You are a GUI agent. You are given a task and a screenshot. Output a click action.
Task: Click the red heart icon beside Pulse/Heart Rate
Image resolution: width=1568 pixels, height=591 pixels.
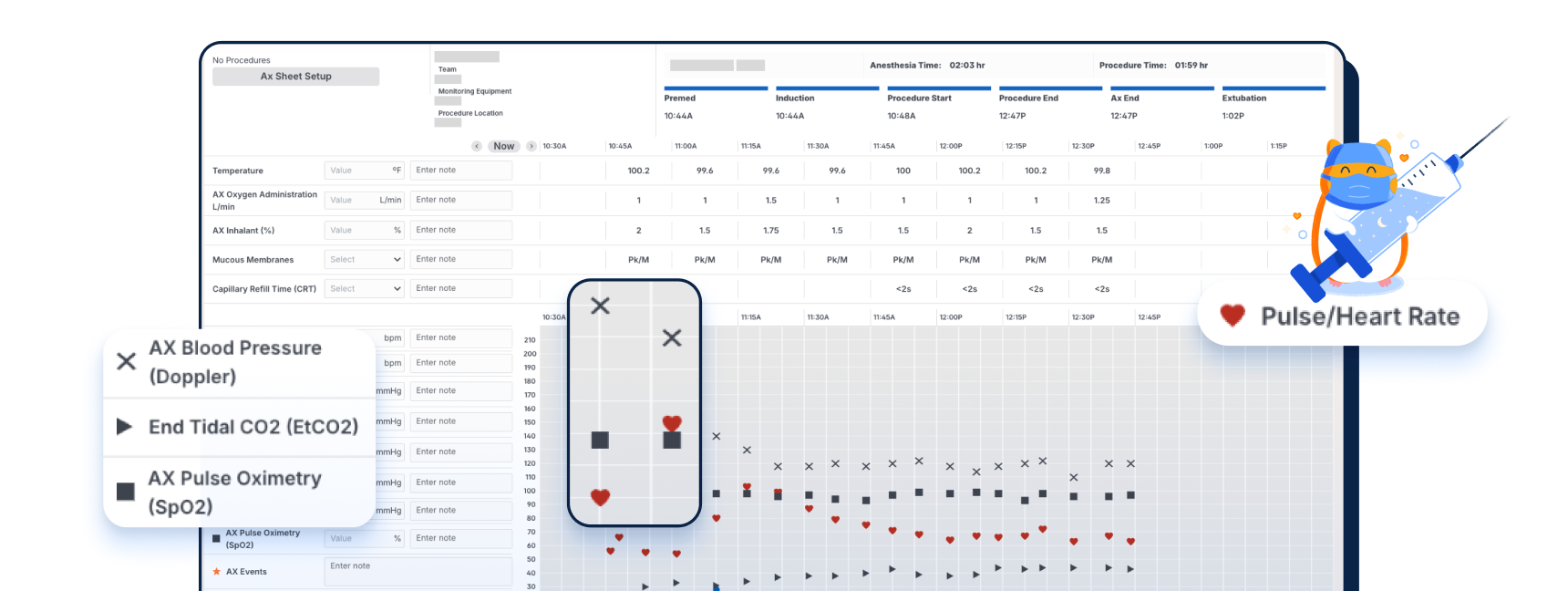tap(1233, 316)
